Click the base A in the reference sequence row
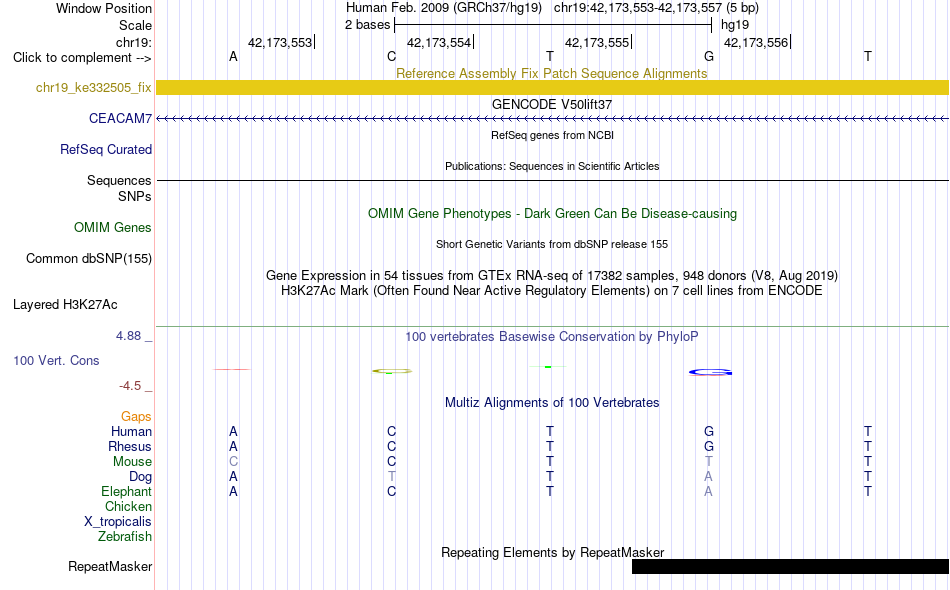Image resolution: width=950 pixels, height=590 pixels. (233, 57)
